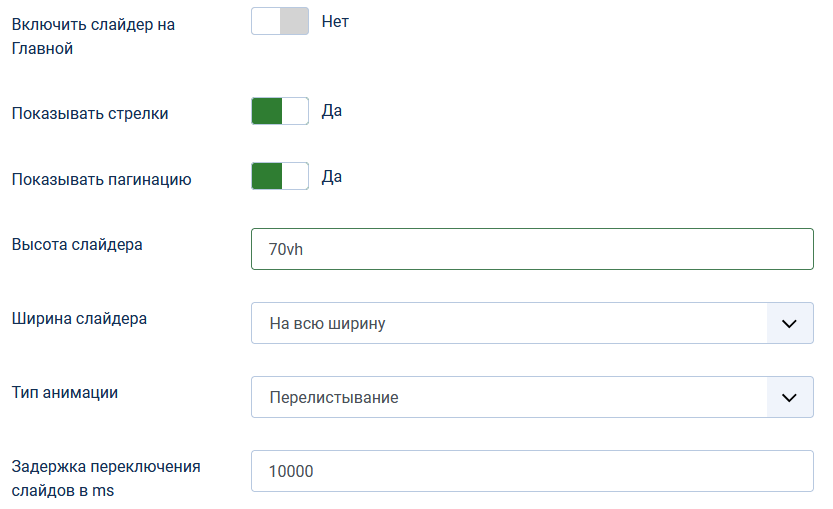Viewport: 833px width, 509px height.
Task: Expand slider width chevron arrow
Action: [789, 324]
